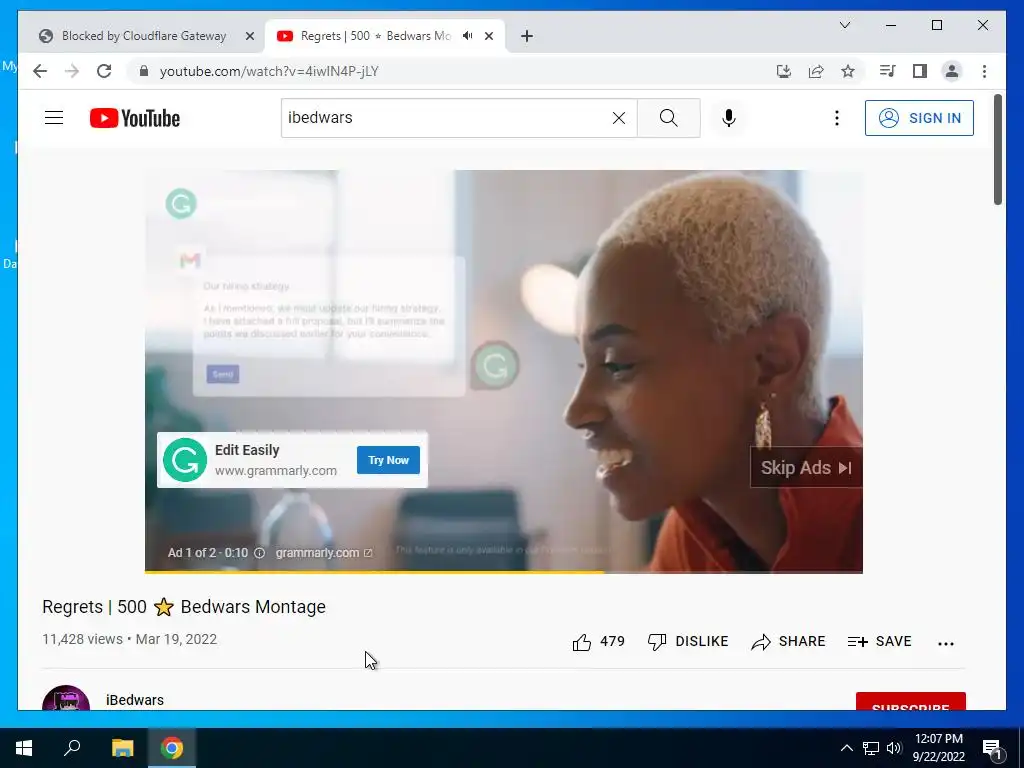Open Windows taskbar search
Image resolution: width=1024 pixels, height=768 pixels.
click(x=72, y=748)
